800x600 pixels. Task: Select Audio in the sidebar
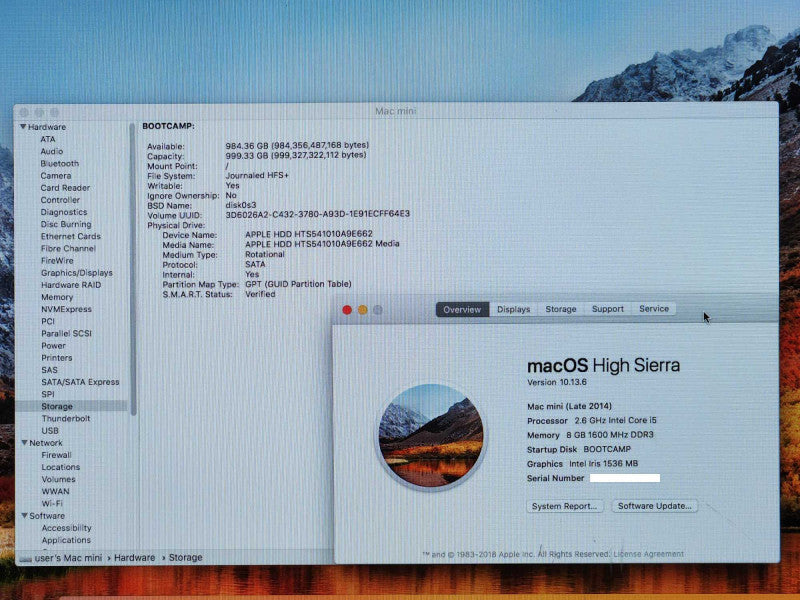point(52,151)
